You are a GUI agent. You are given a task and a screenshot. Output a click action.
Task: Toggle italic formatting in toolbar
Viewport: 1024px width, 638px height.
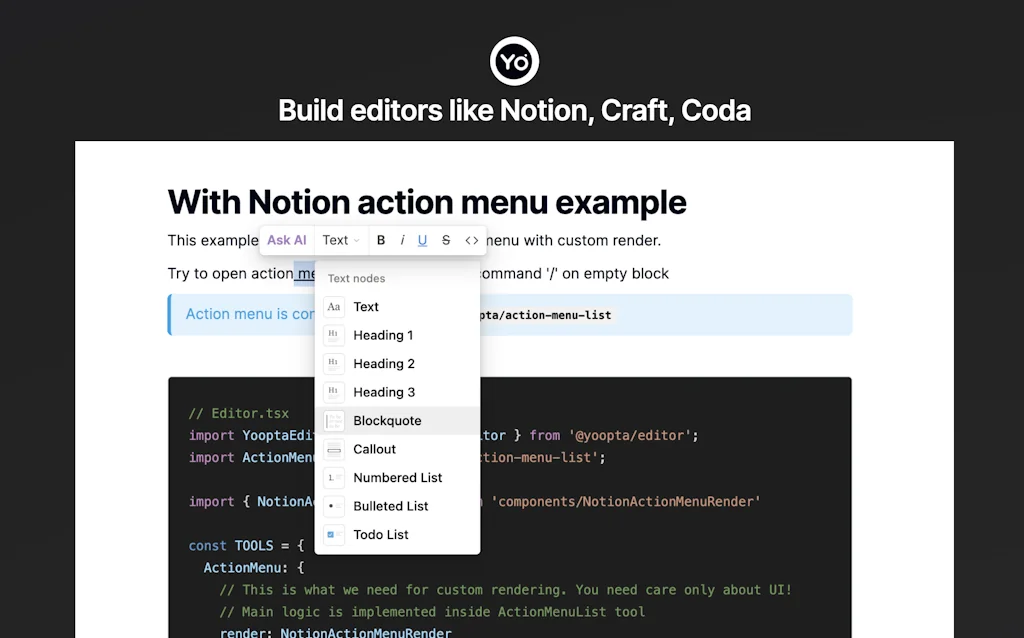(402, 240)
